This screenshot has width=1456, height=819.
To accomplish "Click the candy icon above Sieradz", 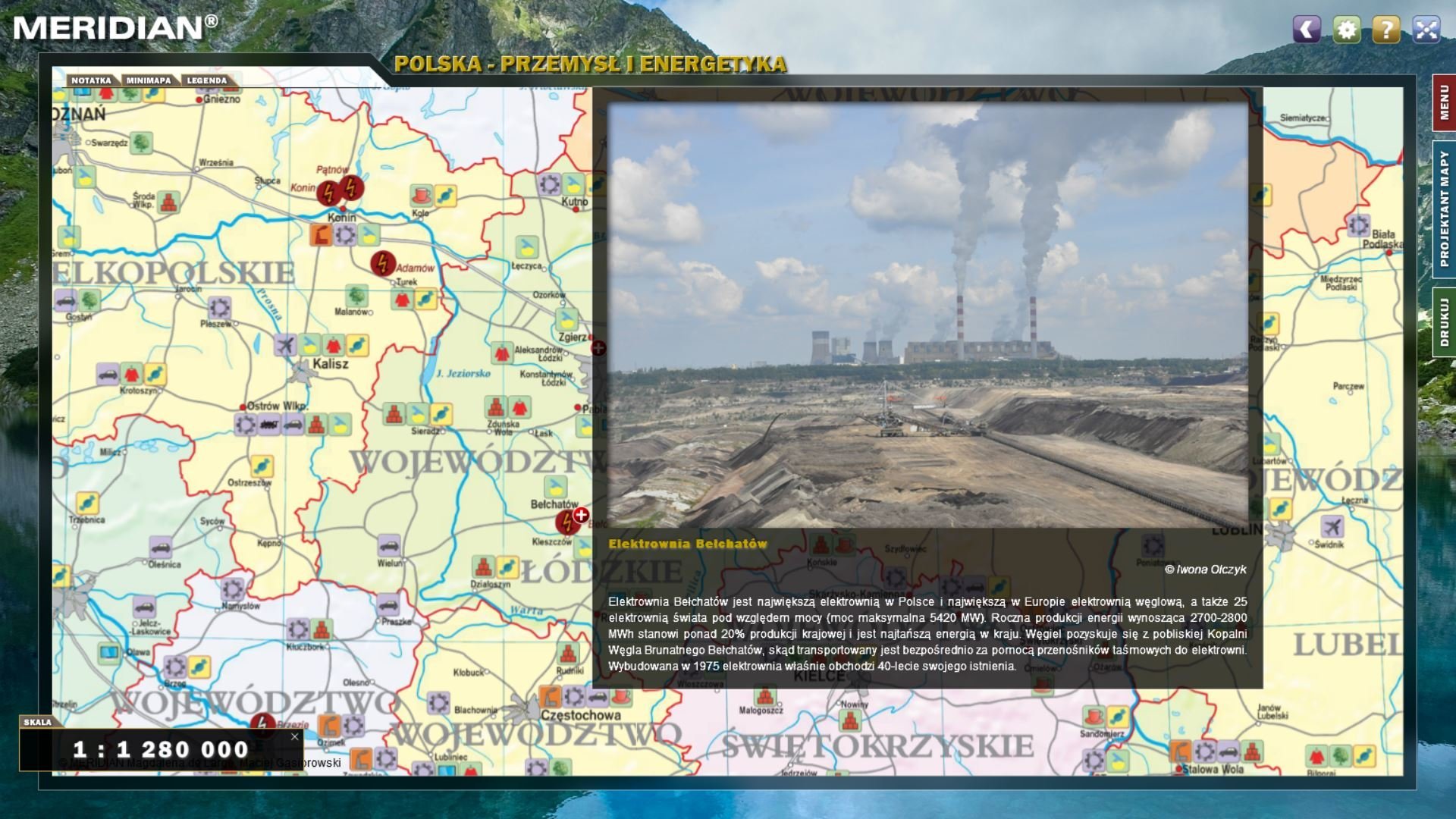I will [441, 414].
